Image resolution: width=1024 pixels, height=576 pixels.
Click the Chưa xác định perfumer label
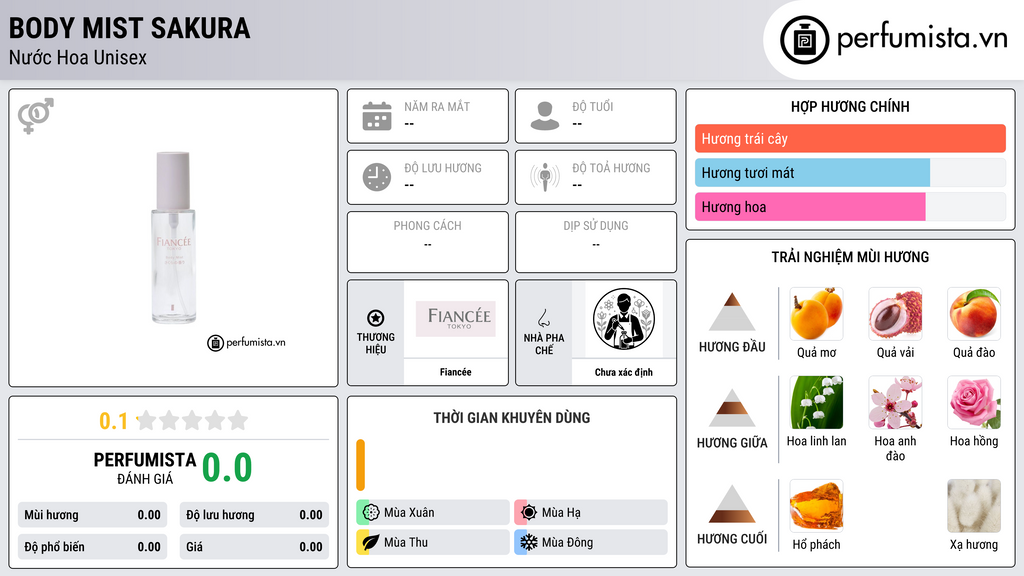coord(624,372)
